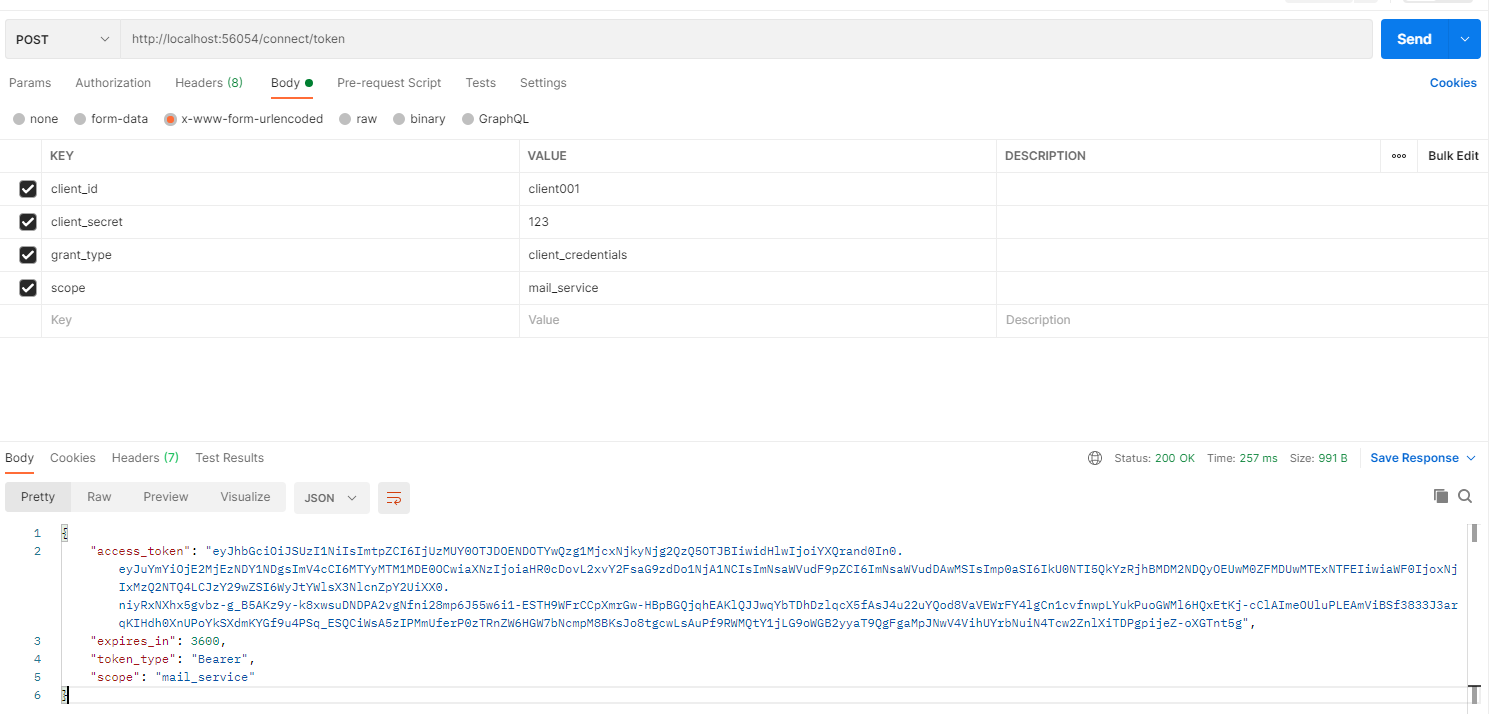Click the wrap lines icon in response toolbar
This screenshot has height=714, width=1490.
(x=394, y=497)
